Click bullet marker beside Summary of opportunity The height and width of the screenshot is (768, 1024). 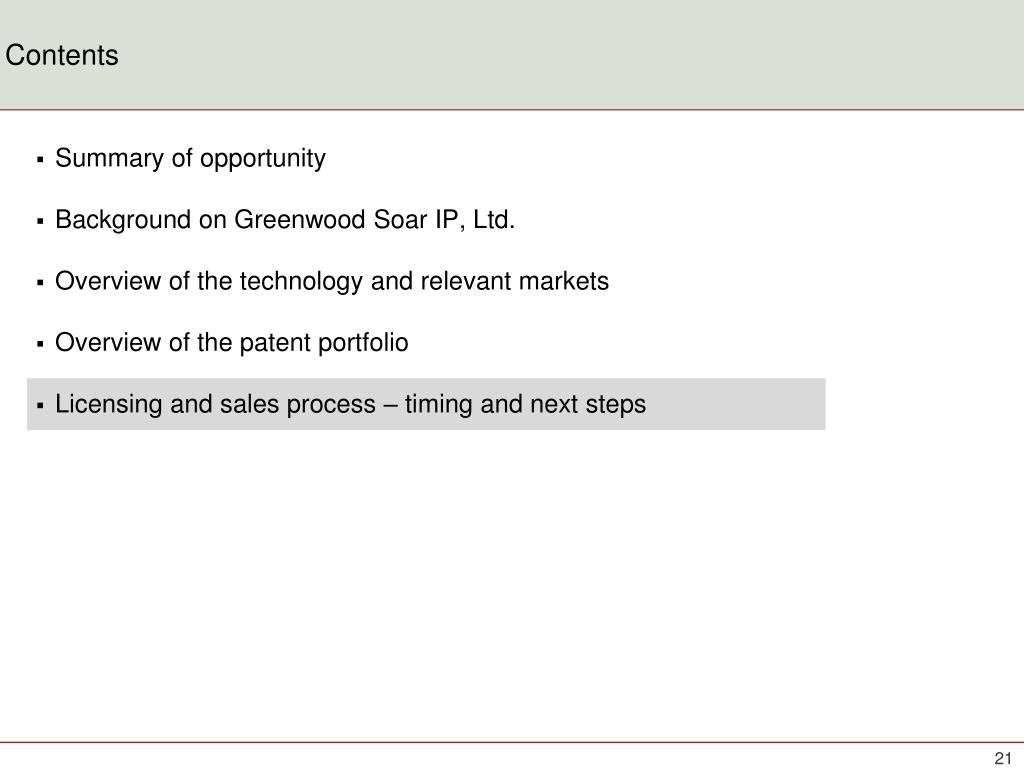(x=40, y=159)
